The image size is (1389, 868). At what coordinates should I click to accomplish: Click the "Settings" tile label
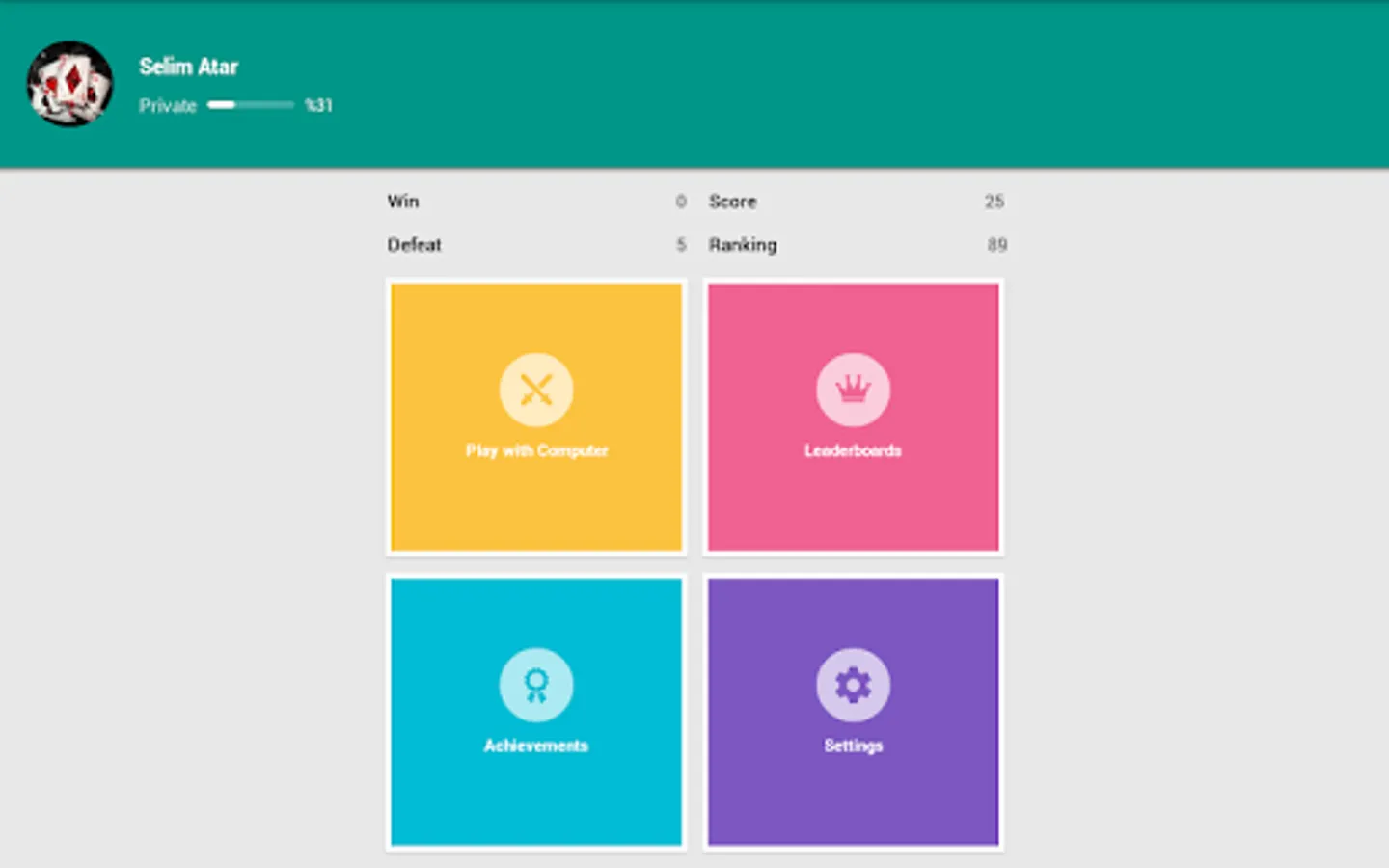[854, 746]
